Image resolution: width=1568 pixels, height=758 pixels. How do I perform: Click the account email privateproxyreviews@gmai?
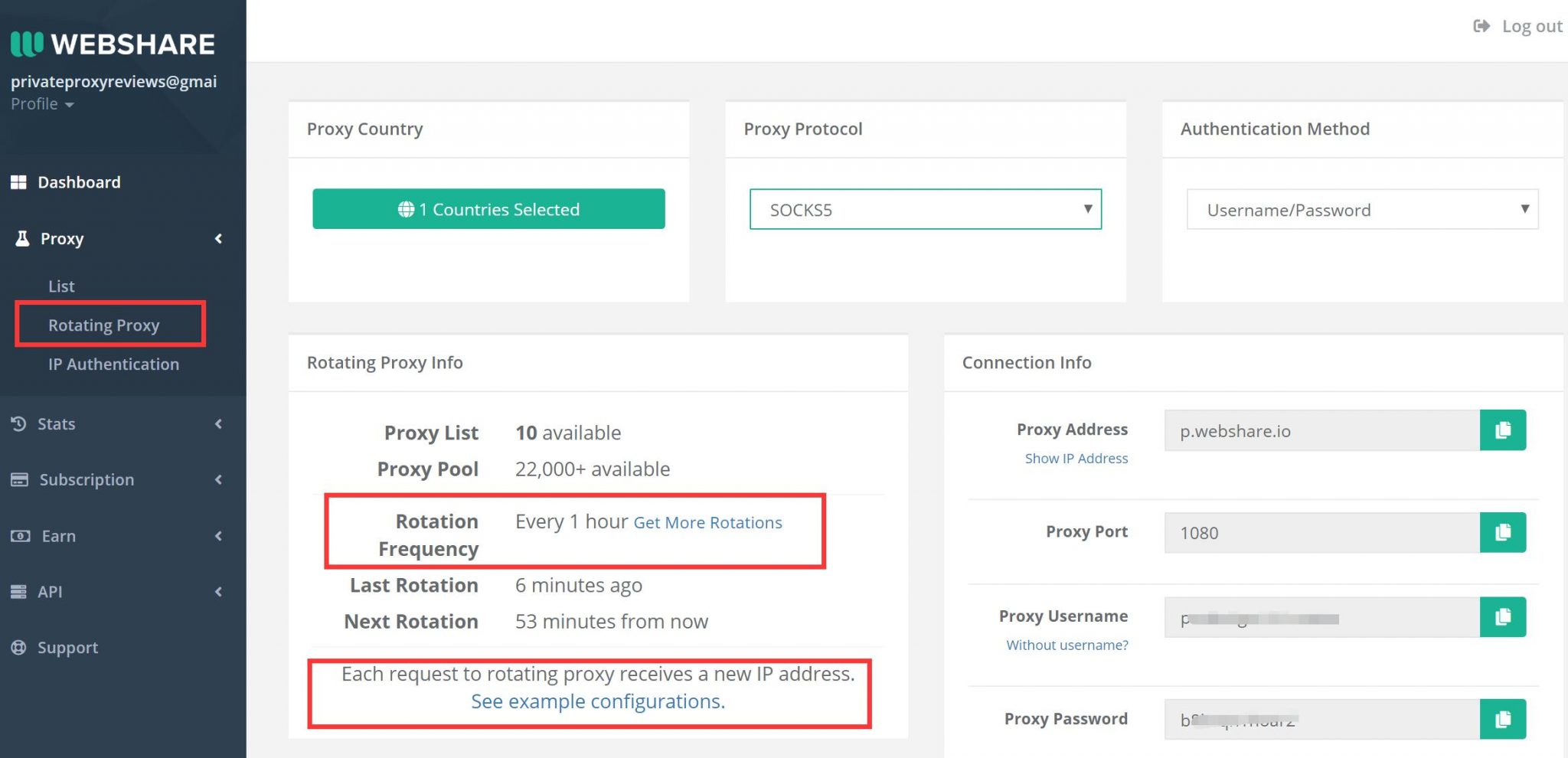point(114,81)
